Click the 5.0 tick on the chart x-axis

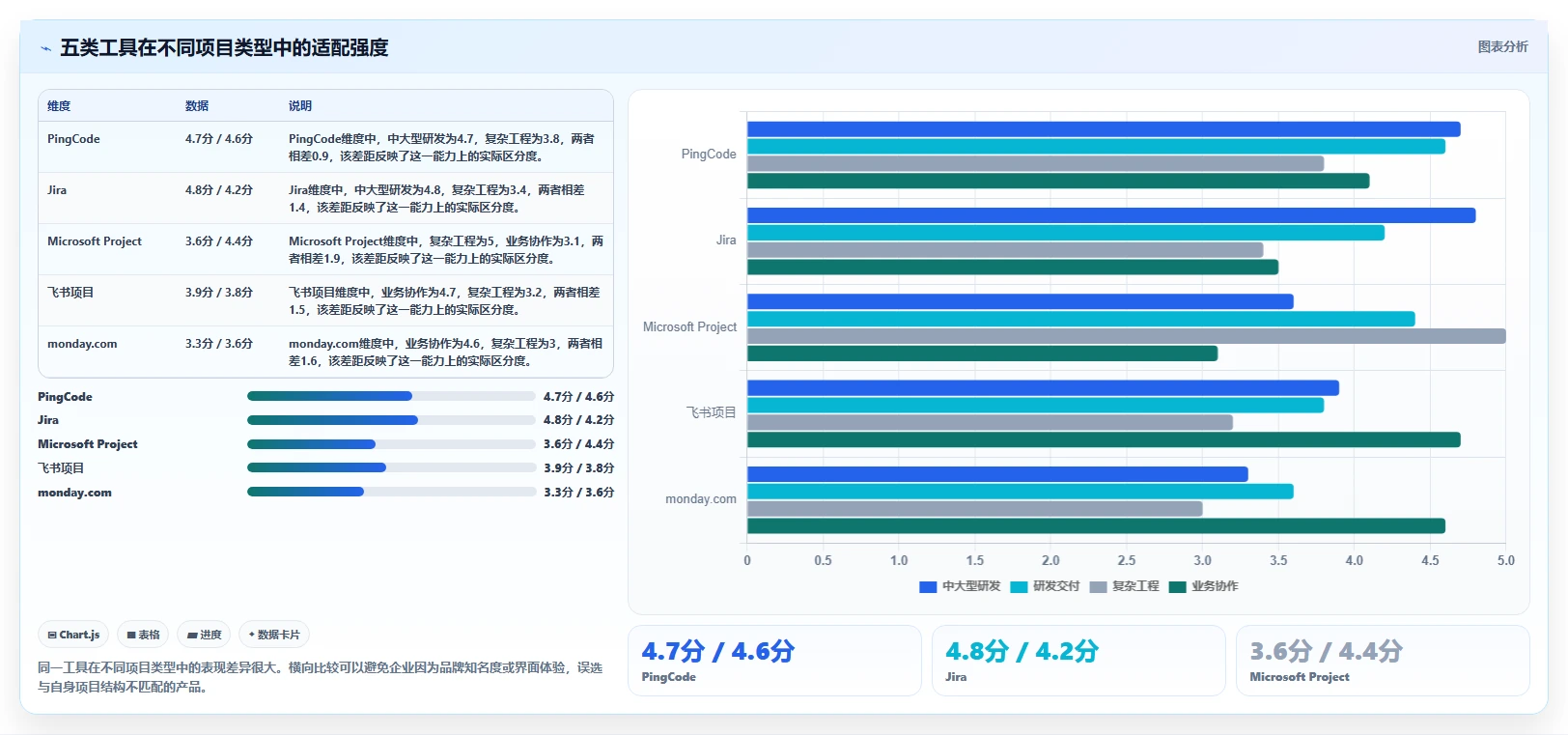point(1506,560)
